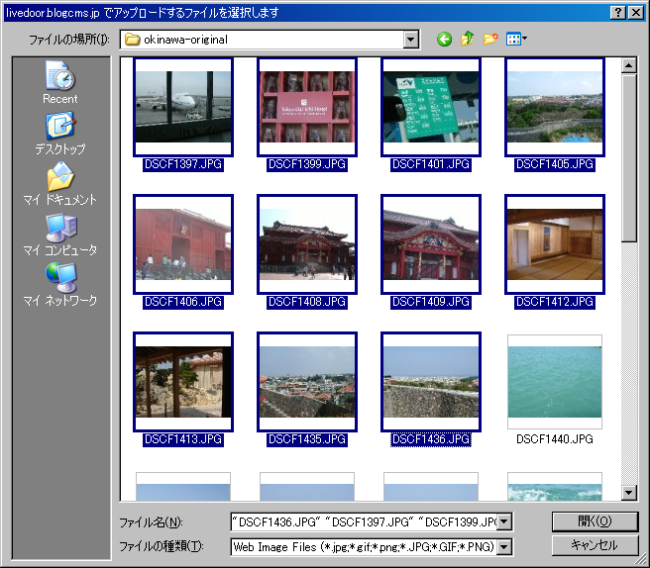Click the scroll down arrow of file list
Image resolution: width=650 pixels, height=568 pixels.
[629, 493]
